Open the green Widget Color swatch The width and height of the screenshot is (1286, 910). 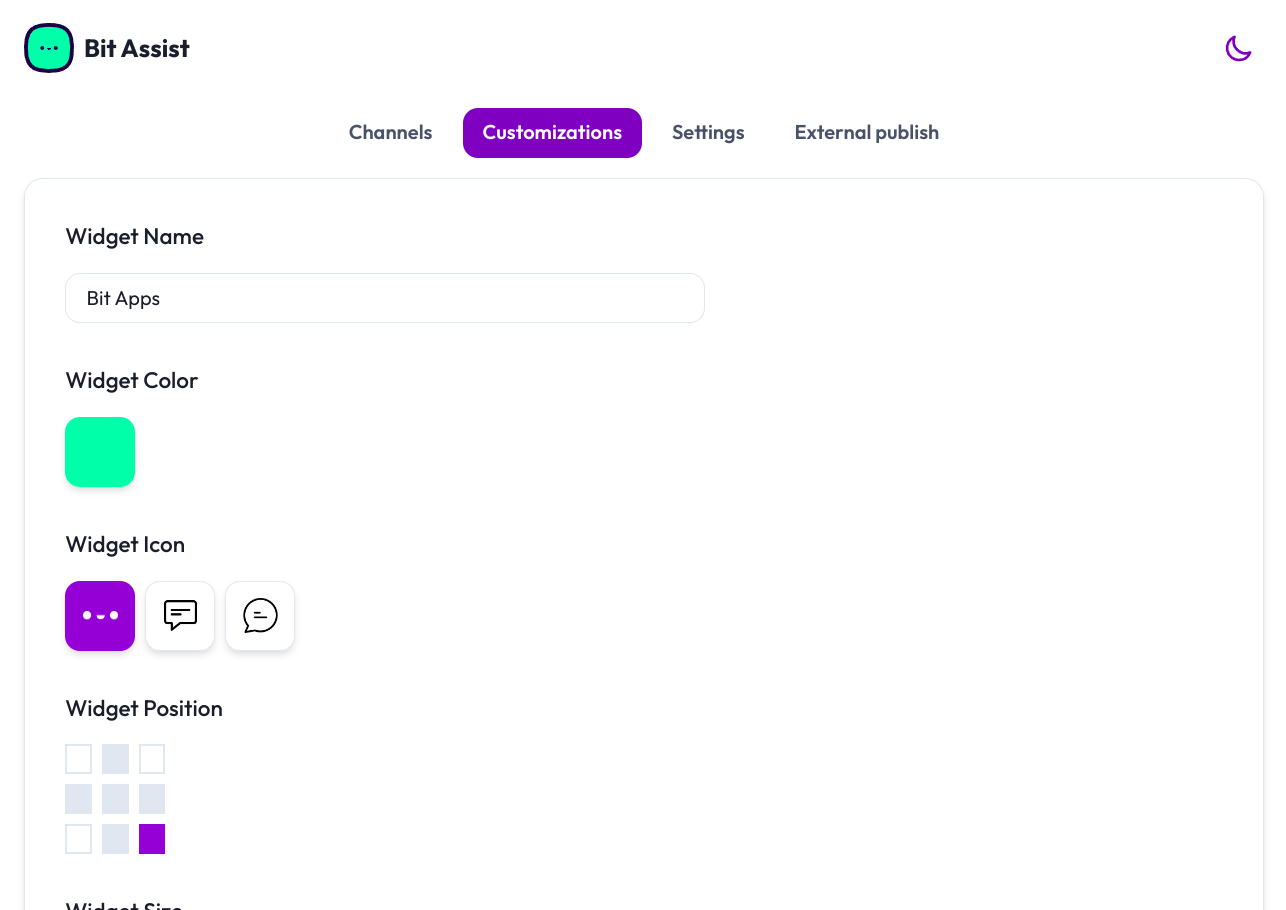pos(100,452)
